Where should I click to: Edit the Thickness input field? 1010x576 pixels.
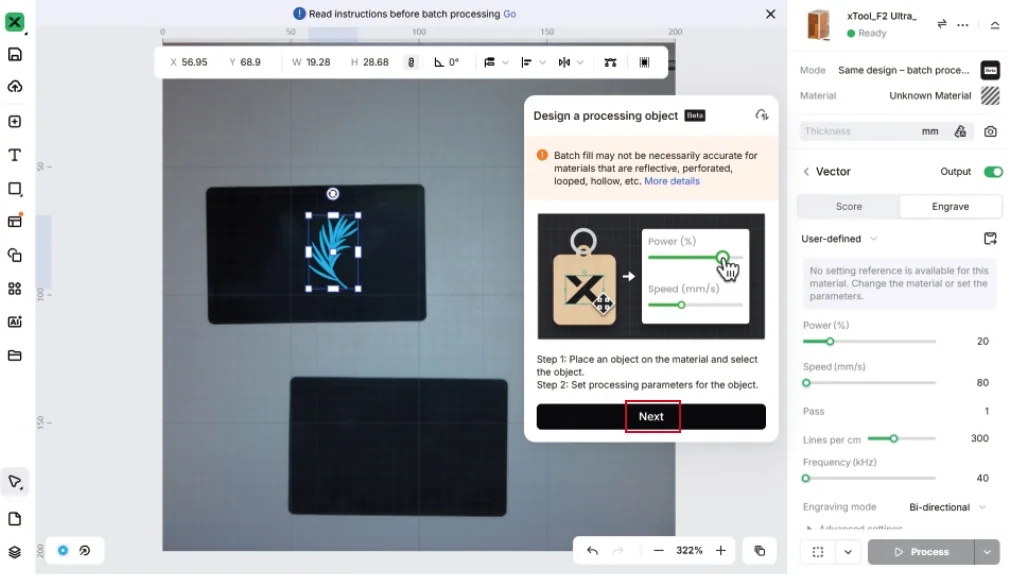click(x=860, y=131)
